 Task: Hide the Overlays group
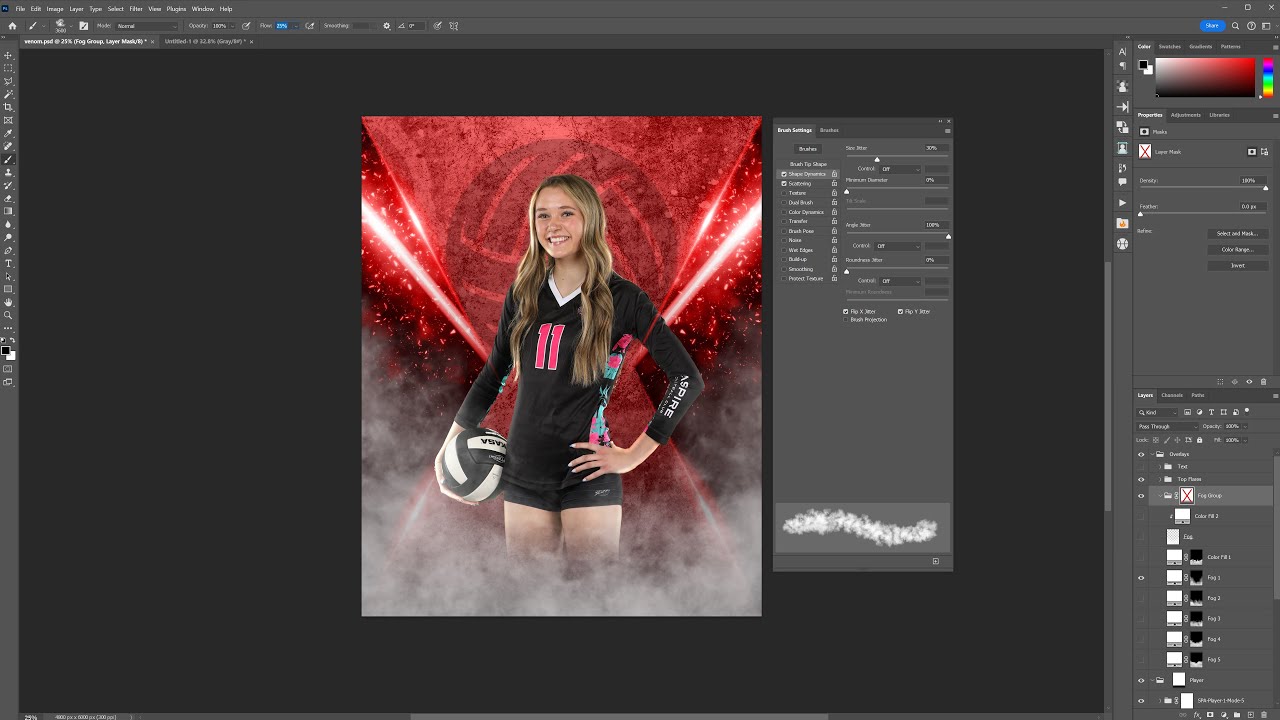tap(1141, 454)
